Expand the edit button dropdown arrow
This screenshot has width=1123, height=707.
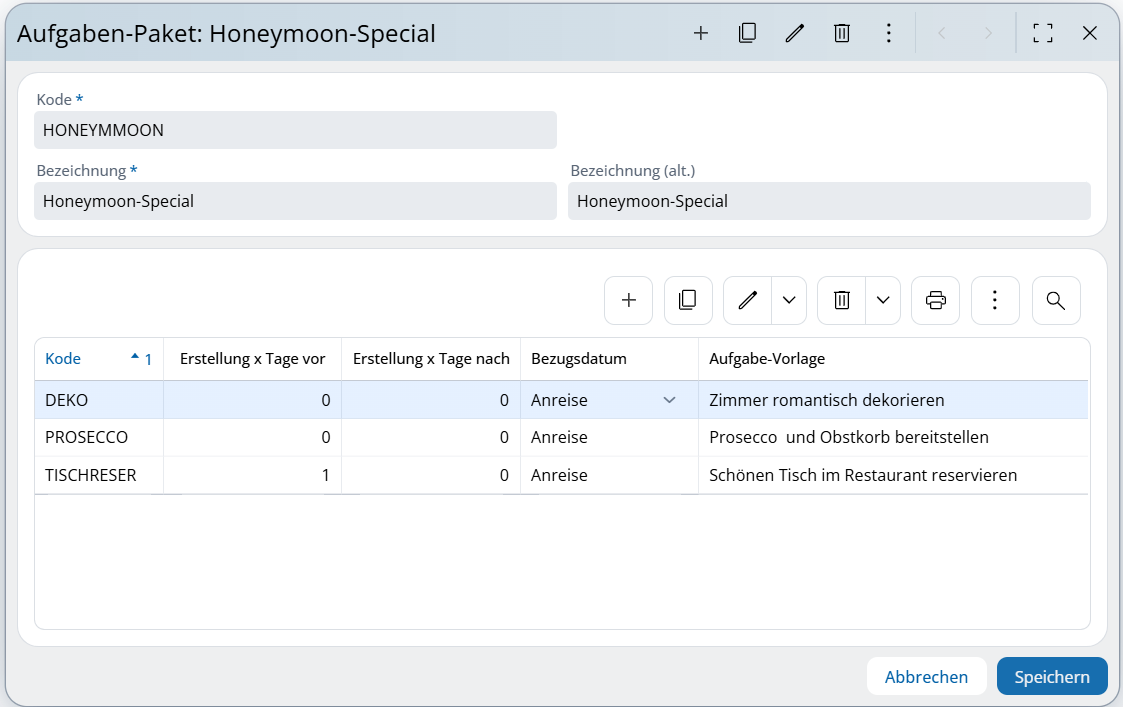(x=789, y=300)
